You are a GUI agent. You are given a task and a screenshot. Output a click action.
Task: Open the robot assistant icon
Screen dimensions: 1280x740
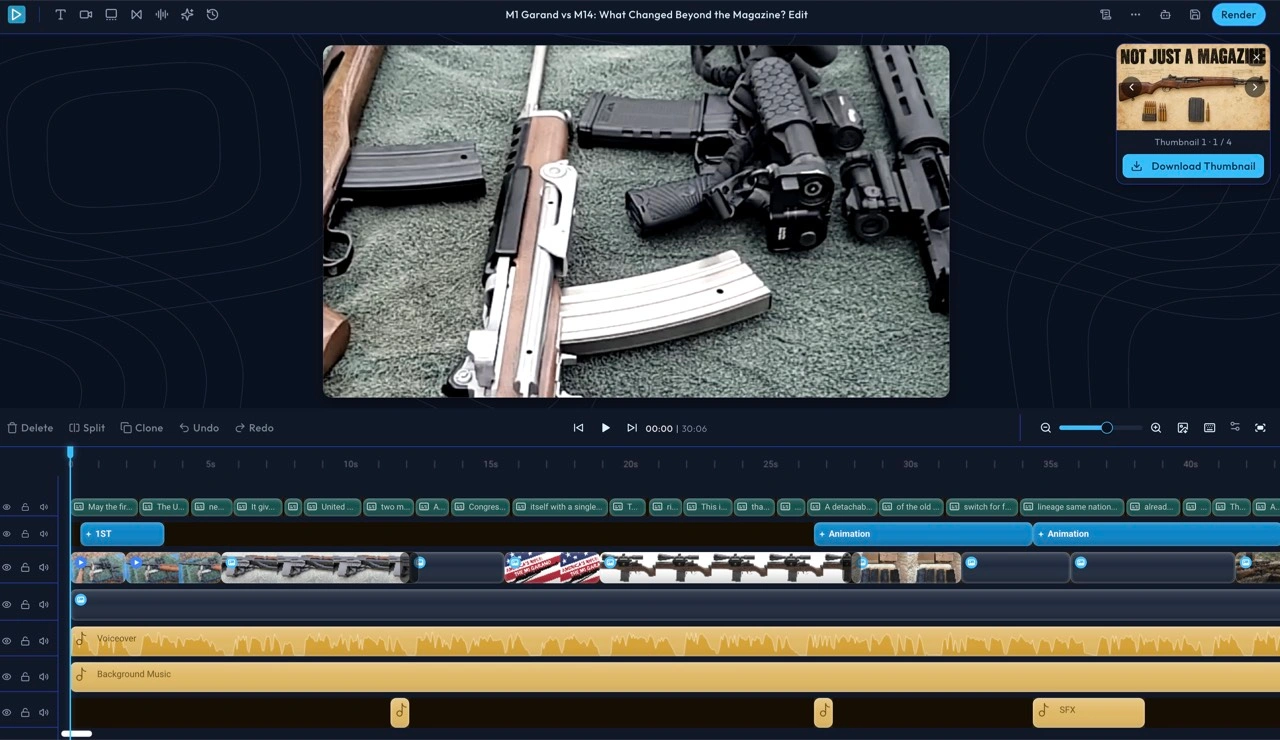click(x=1165, y=15)
